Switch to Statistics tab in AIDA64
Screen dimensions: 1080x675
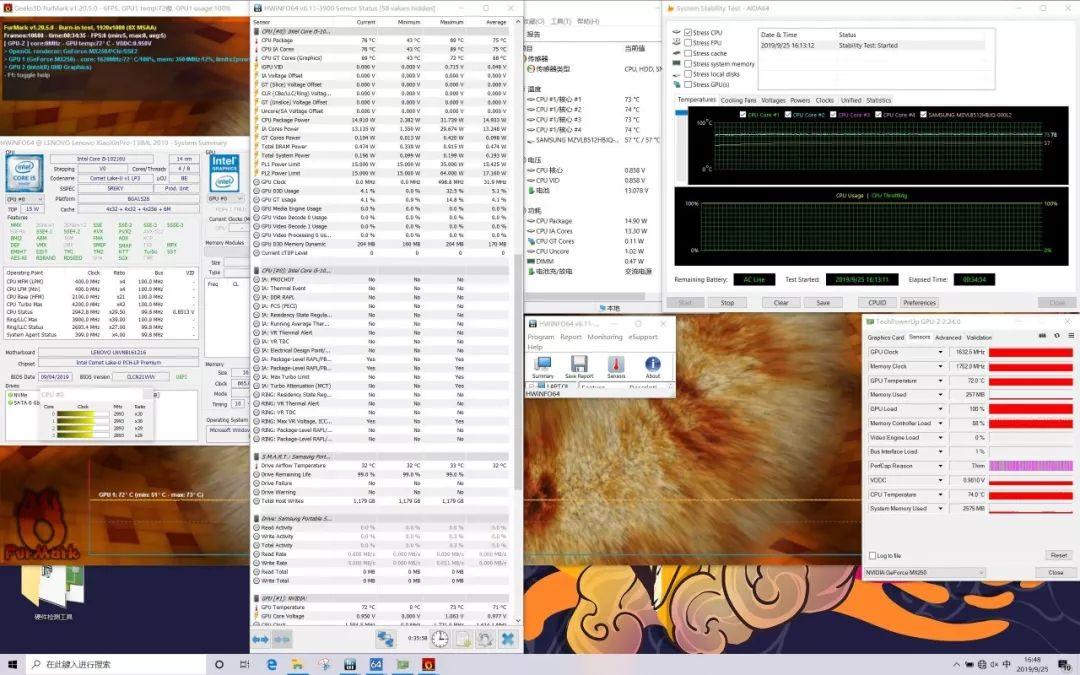pos(878,101)
